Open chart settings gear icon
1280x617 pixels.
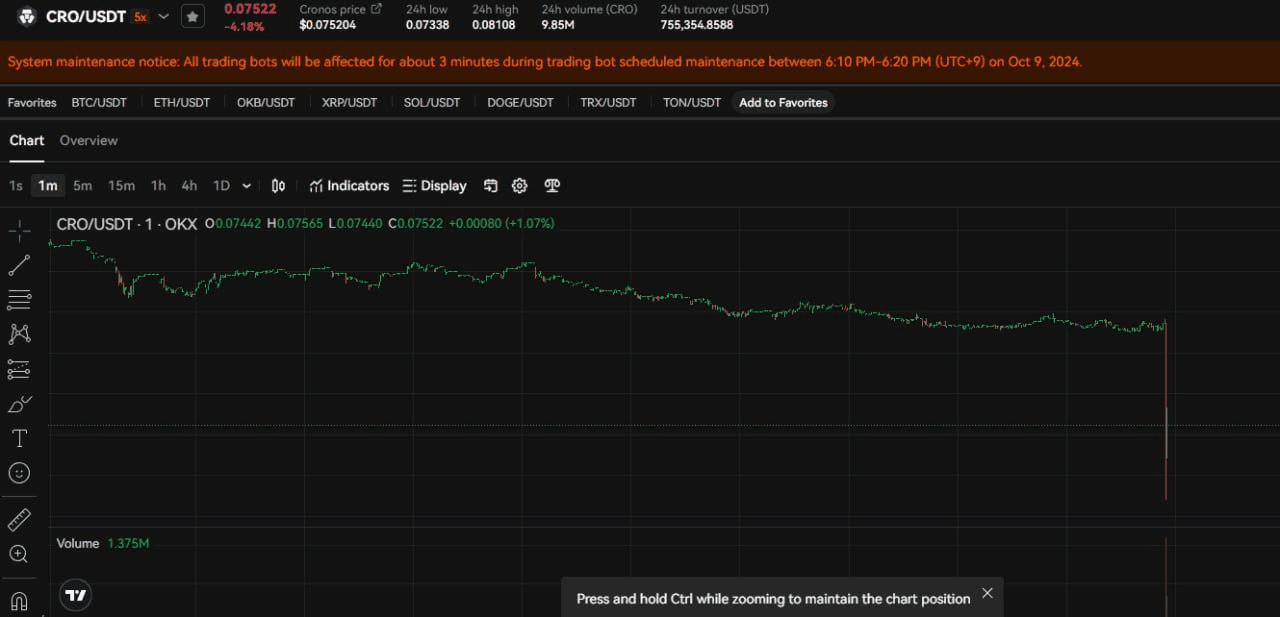pos(520,186)
